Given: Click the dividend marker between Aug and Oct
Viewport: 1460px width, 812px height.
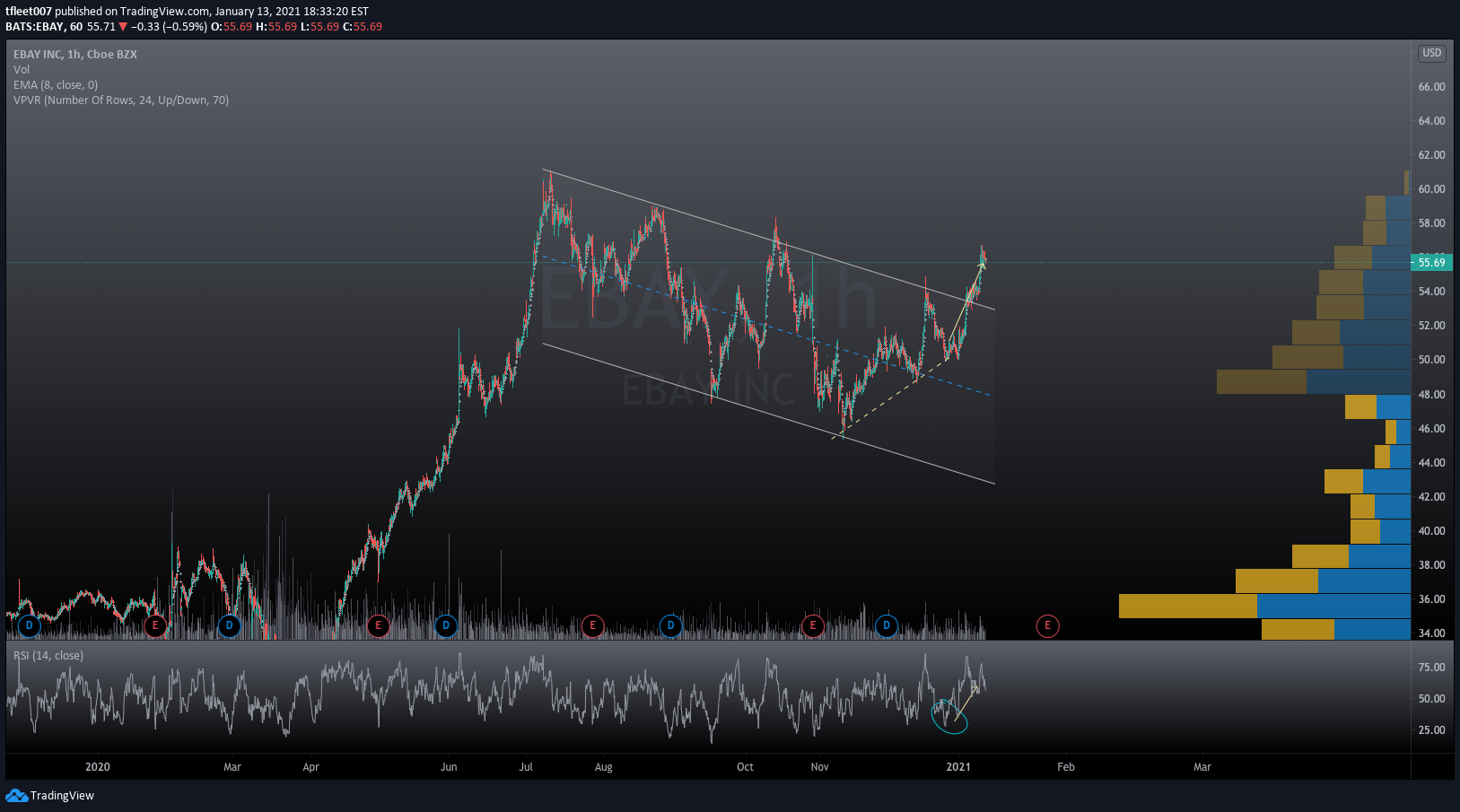Looking at the screenshot, I should [670, 625].
